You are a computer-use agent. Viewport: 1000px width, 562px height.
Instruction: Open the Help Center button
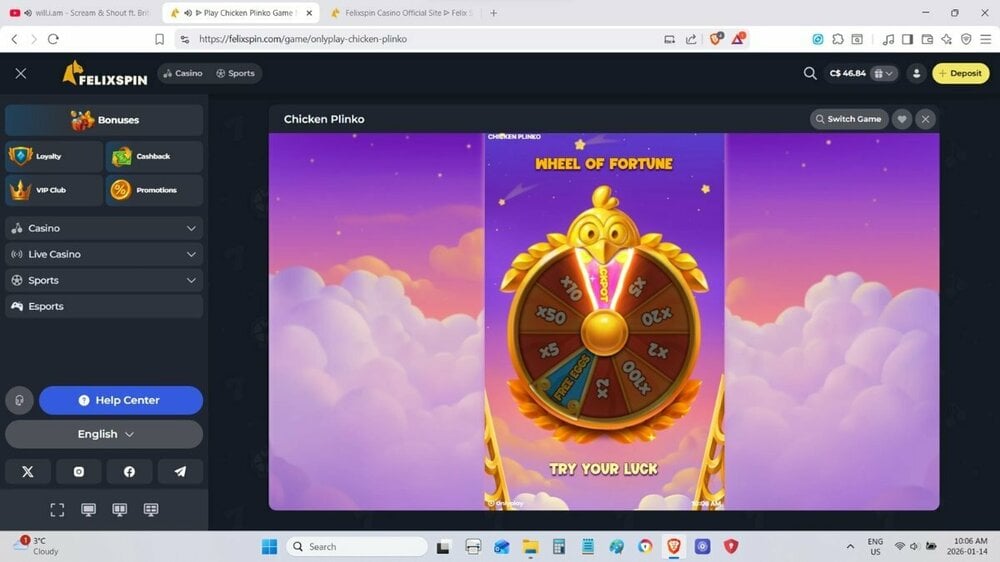point(120,401)
